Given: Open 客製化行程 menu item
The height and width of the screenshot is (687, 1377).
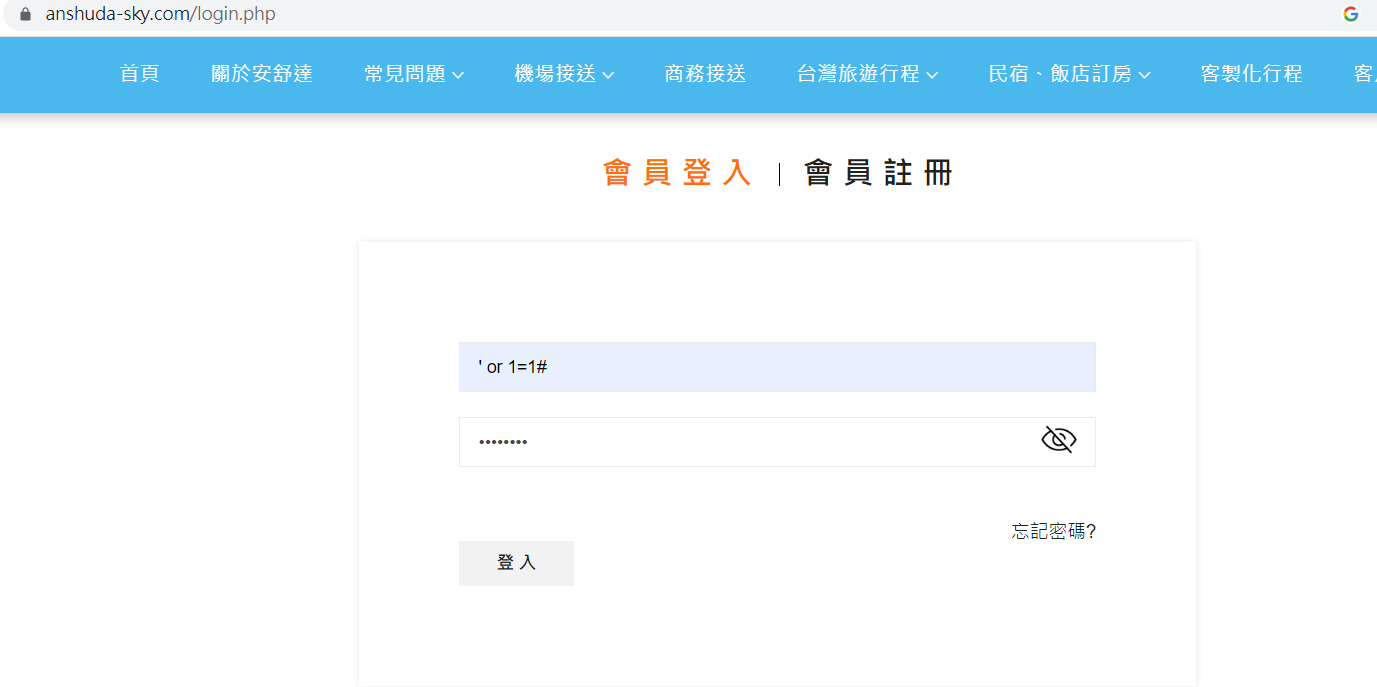Looking at the screenshot, I should tap(1251, 74).
